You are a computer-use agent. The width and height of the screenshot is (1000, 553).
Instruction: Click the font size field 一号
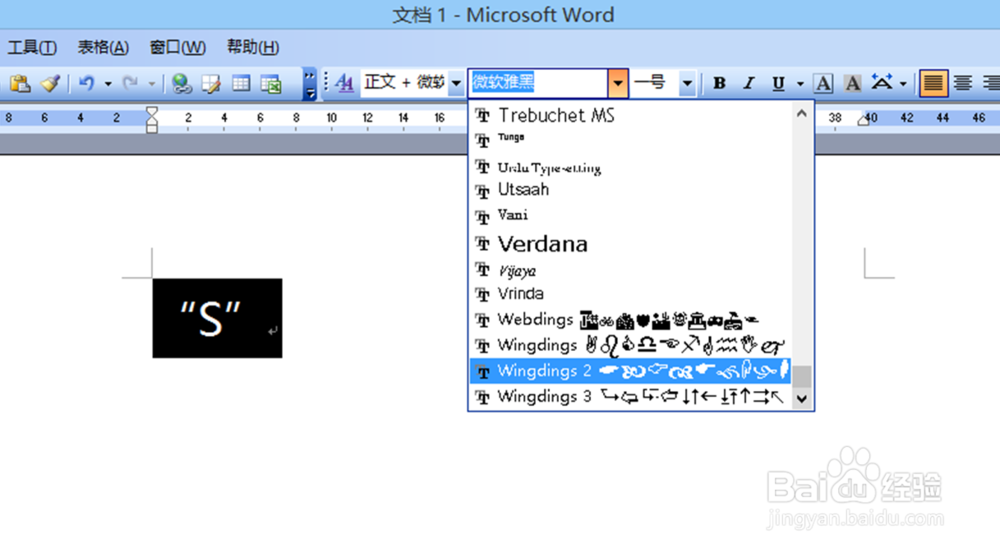click(655, 83)
